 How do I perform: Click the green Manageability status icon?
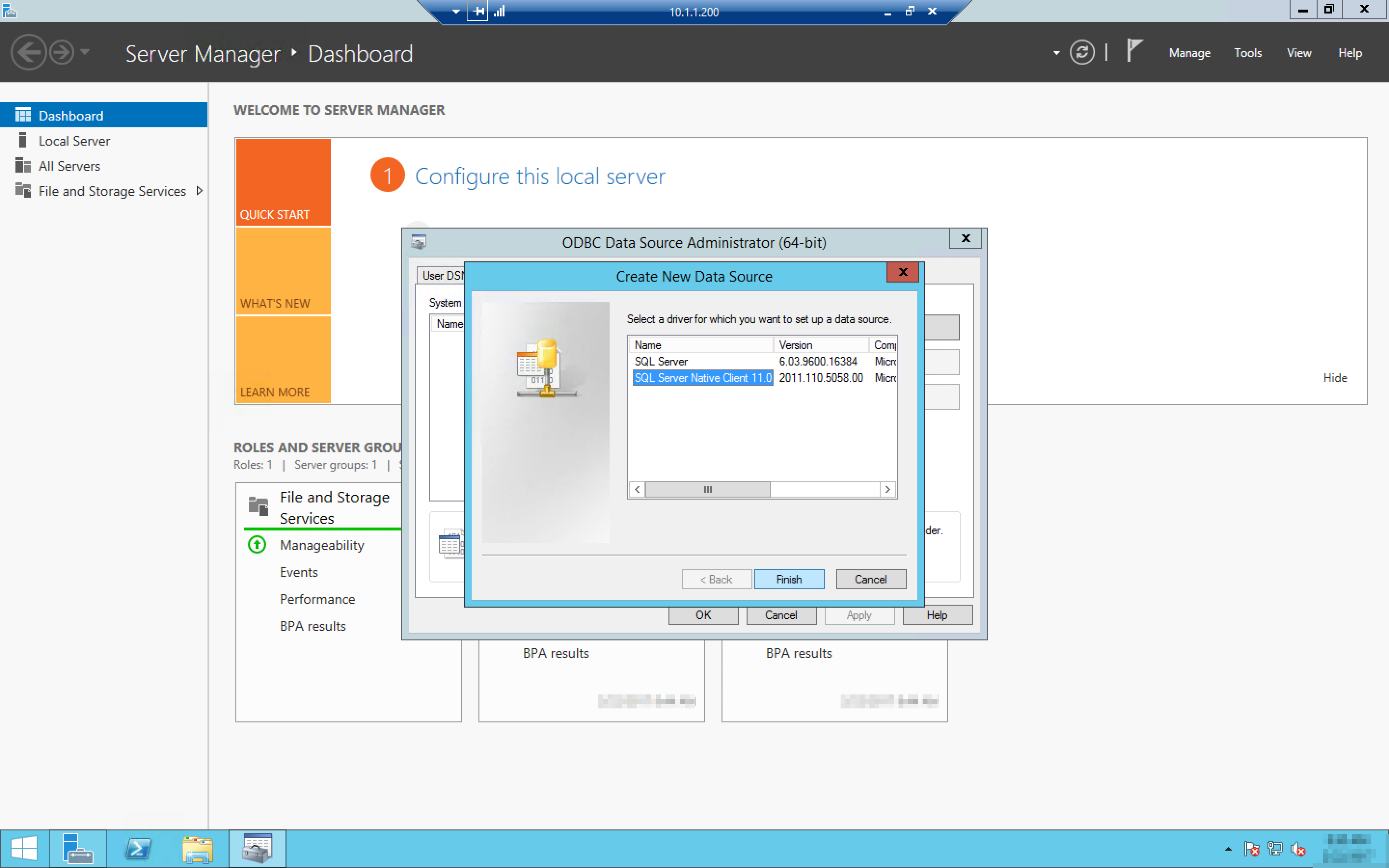point(257,544)
